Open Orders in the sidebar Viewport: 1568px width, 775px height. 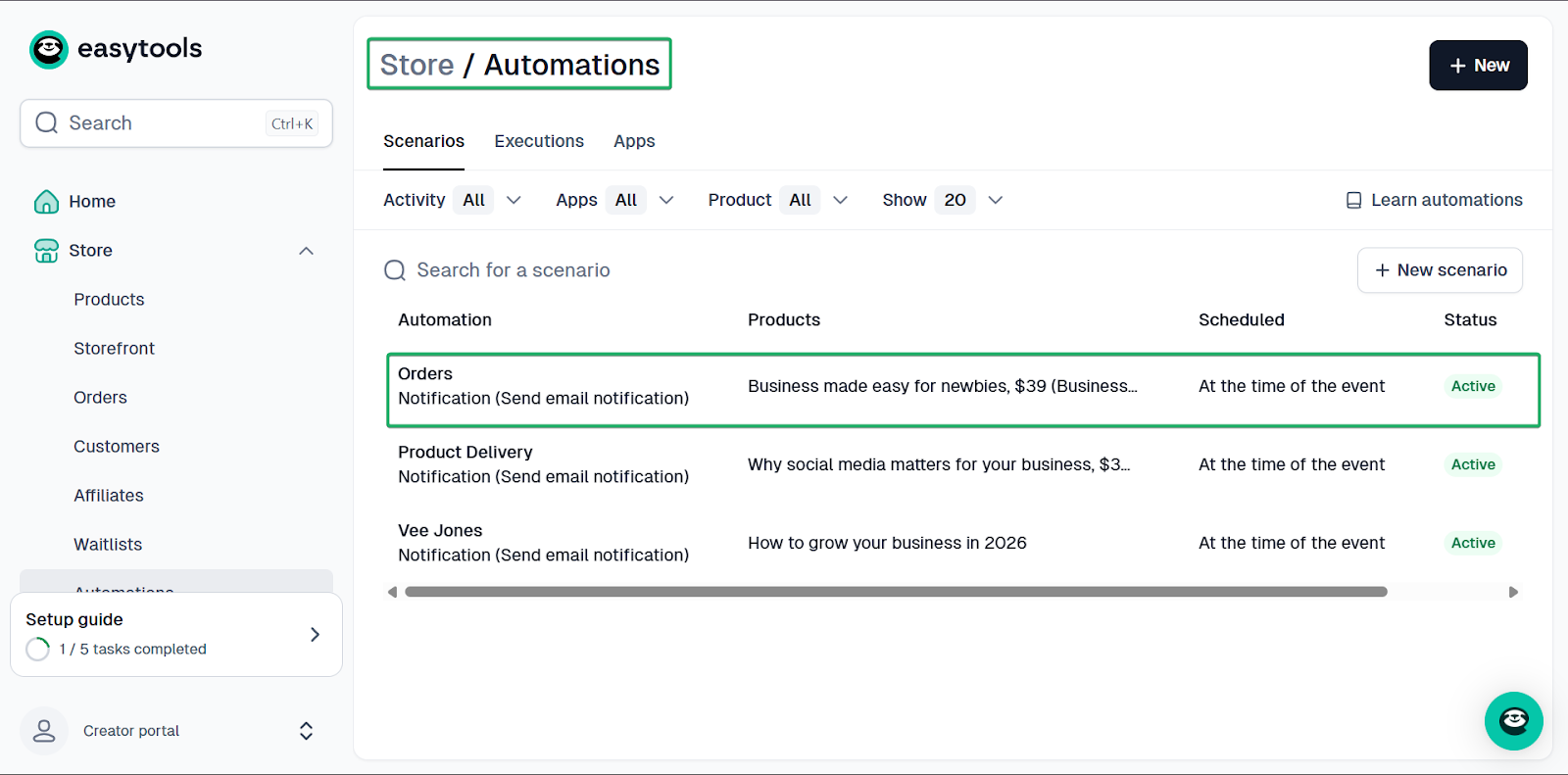100,398
